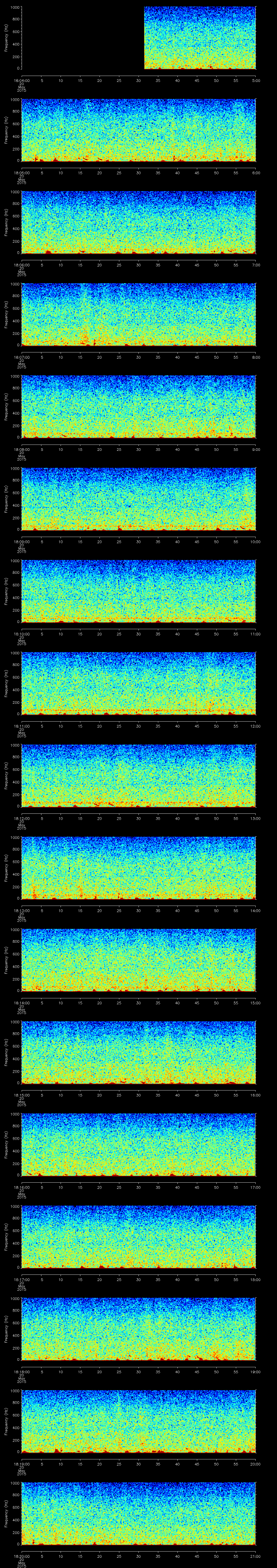277x1568 pixels.
Task: Click the spectrogram panel starting at 18:17:00
Action: coord(139,1237)
